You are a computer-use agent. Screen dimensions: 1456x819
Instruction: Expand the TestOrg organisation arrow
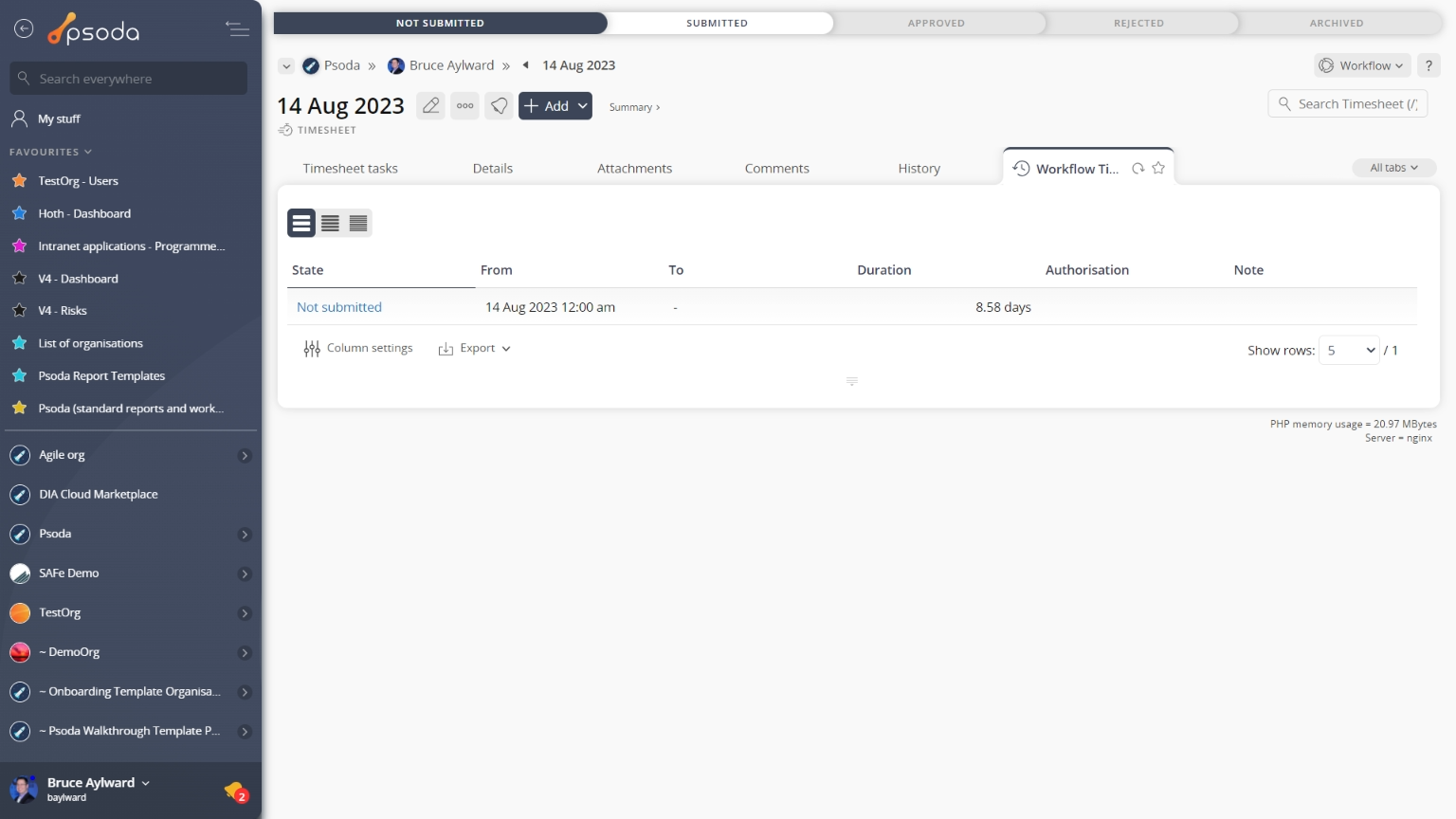point(245,613)
